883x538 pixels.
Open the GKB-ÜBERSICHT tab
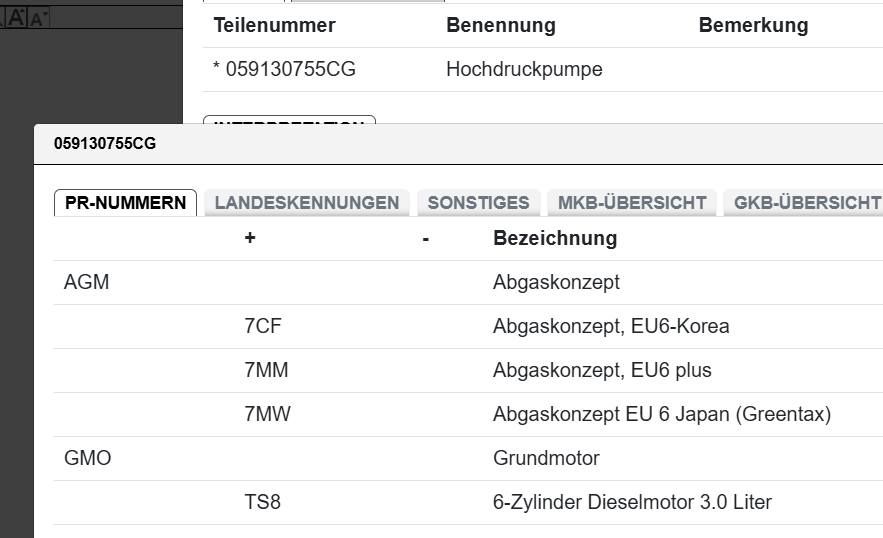(806, 203)
